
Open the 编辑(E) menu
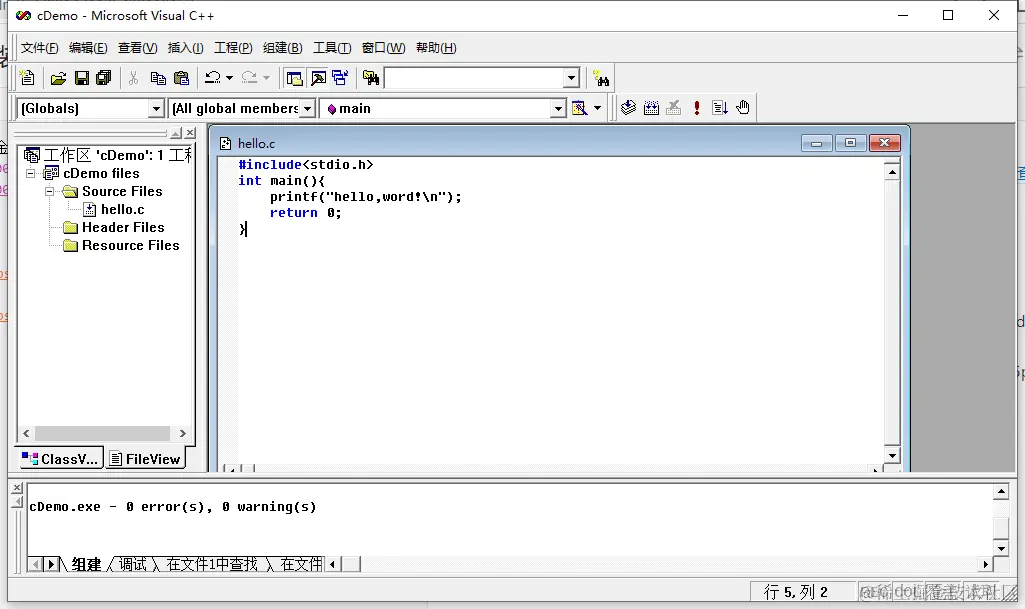click(88, 48)
